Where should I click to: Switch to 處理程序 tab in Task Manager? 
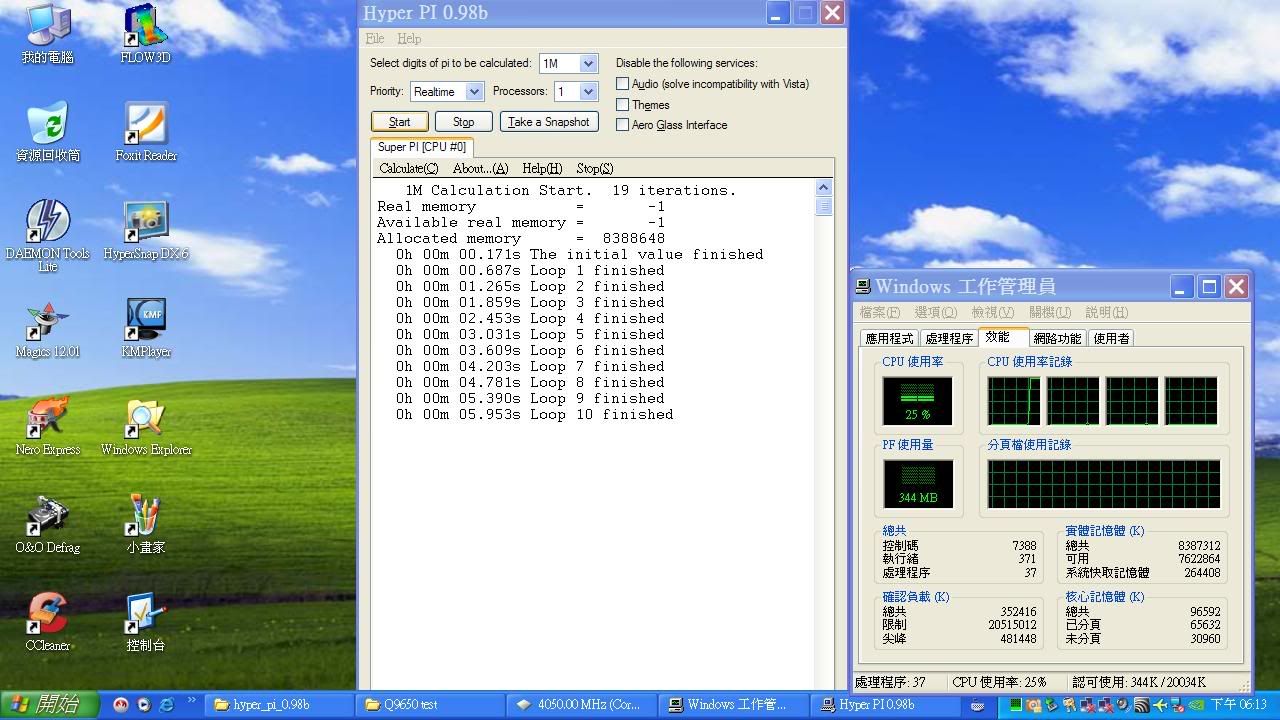[x=948, y=338]
